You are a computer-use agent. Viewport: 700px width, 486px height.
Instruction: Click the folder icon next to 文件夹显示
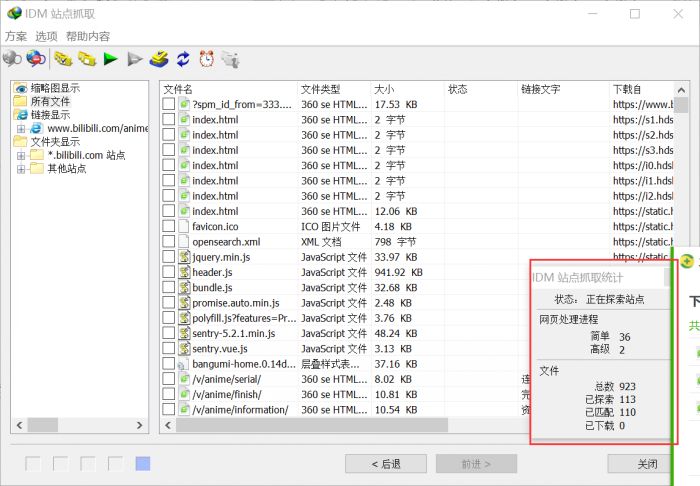[x=20, y=141]
